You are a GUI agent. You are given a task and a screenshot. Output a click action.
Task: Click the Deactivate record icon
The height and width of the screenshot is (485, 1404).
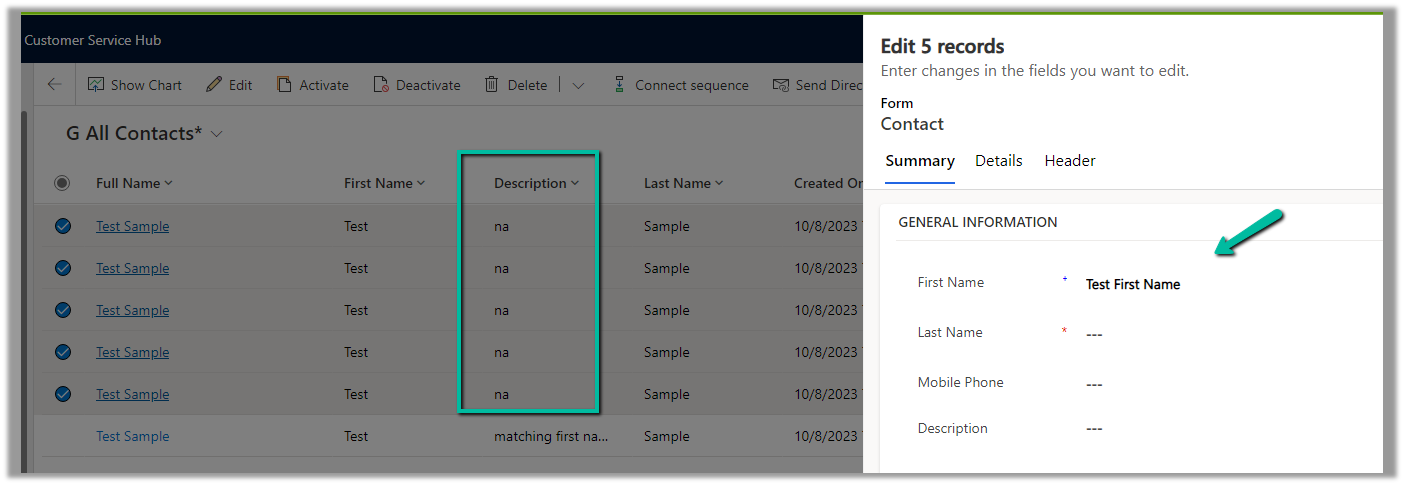click(x=381, y=85)
